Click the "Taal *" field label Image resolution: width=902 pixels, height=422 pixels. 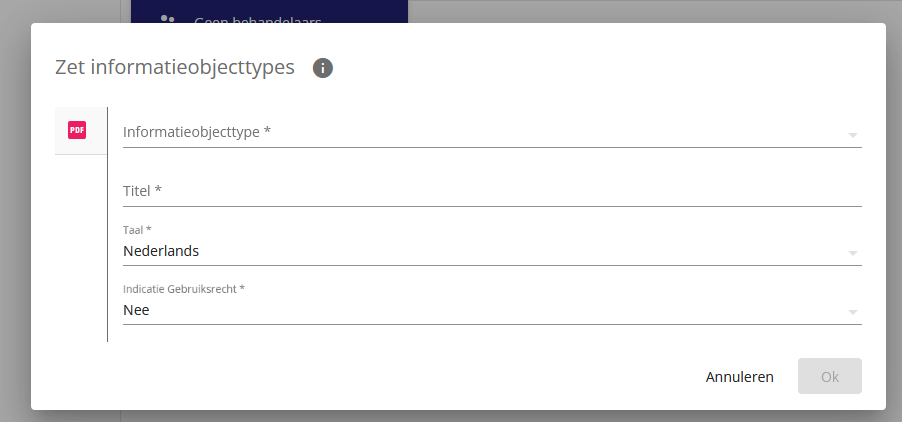[x=137, y=229]
